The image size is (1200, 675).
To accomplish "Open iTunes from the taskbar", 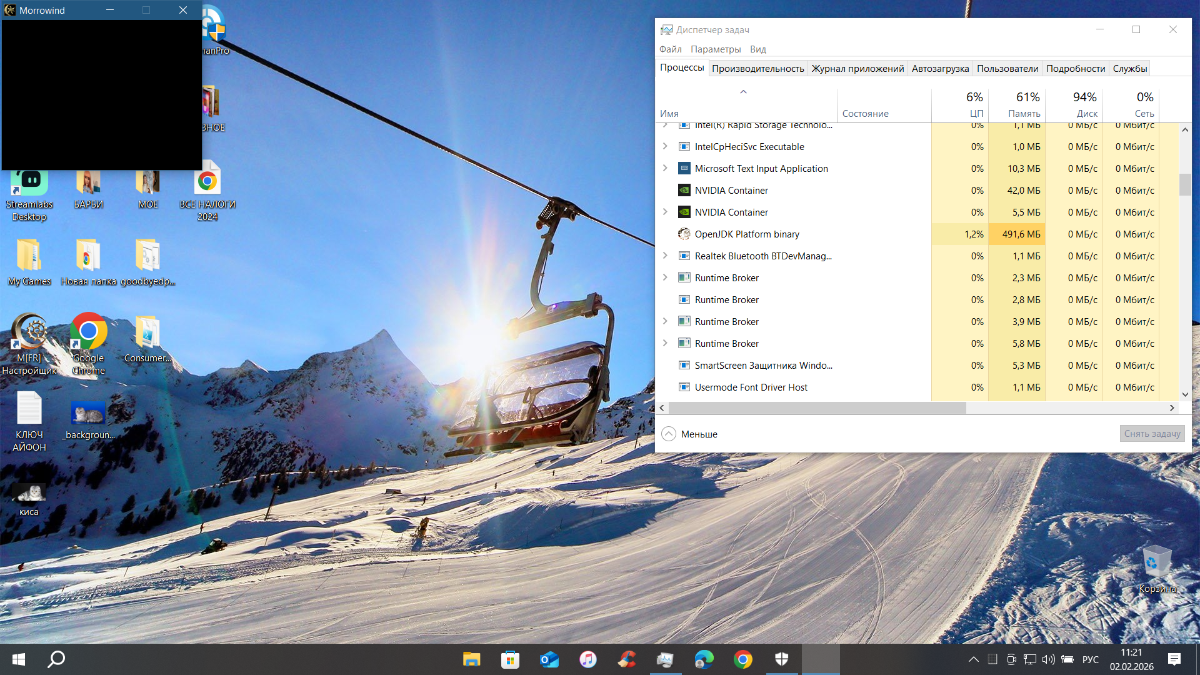I will [588, 659].
